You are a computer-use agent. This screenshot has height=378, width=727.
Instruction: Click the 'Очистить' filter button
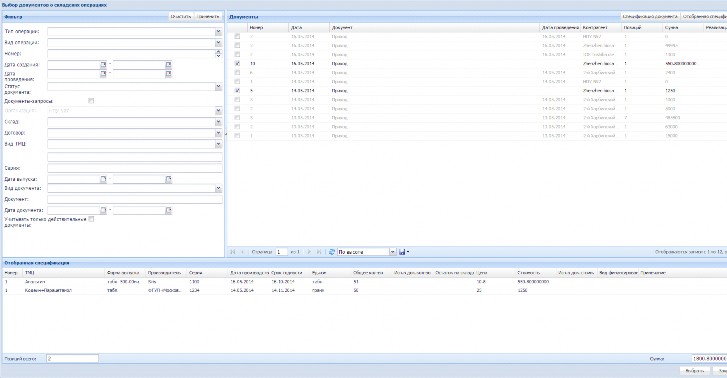click(180, 16)
